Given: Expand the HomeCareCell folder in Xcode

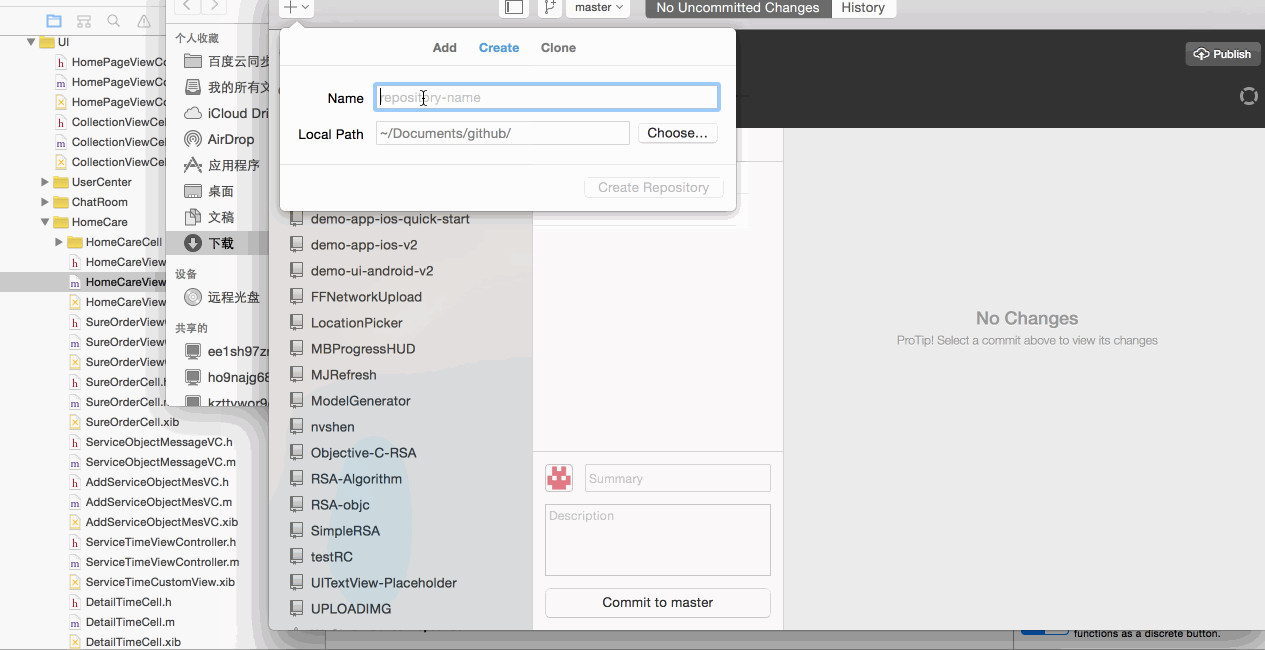Looking at the screenshot, I should 59,242.
